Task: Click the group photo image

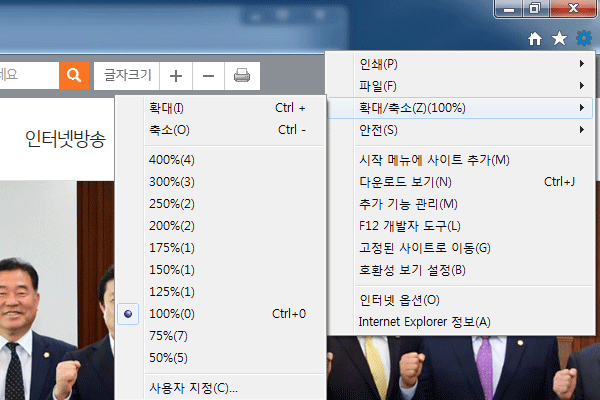Action: (57, 291)
